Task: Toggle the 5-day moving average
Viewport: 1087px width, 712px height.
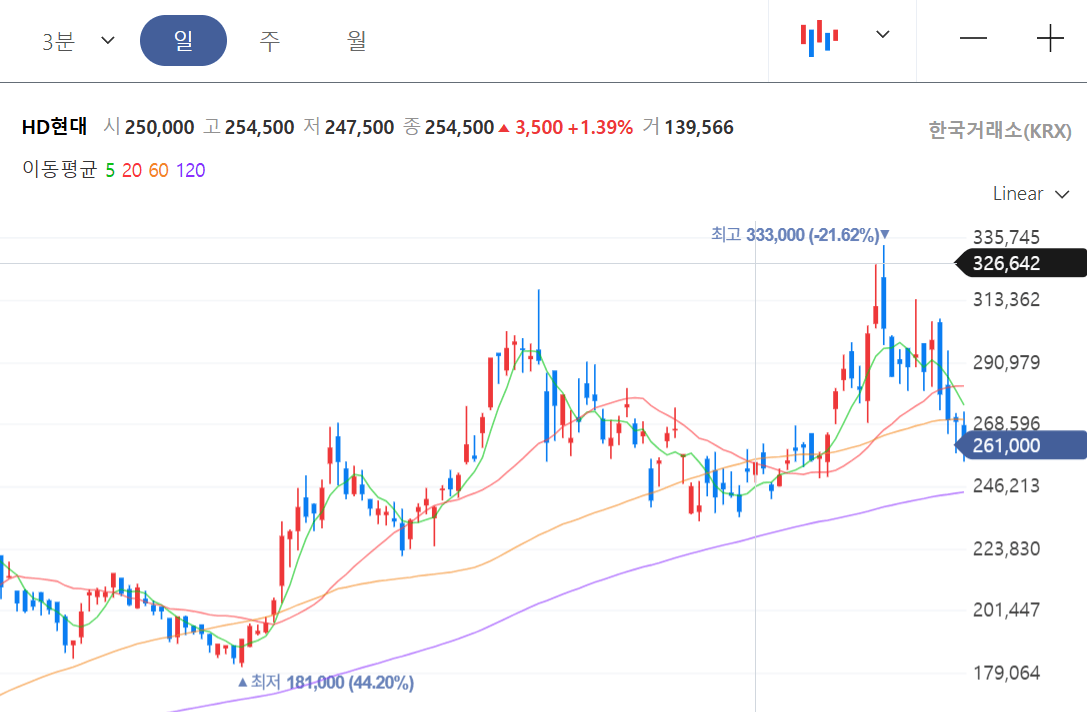Action: (110, 171)
